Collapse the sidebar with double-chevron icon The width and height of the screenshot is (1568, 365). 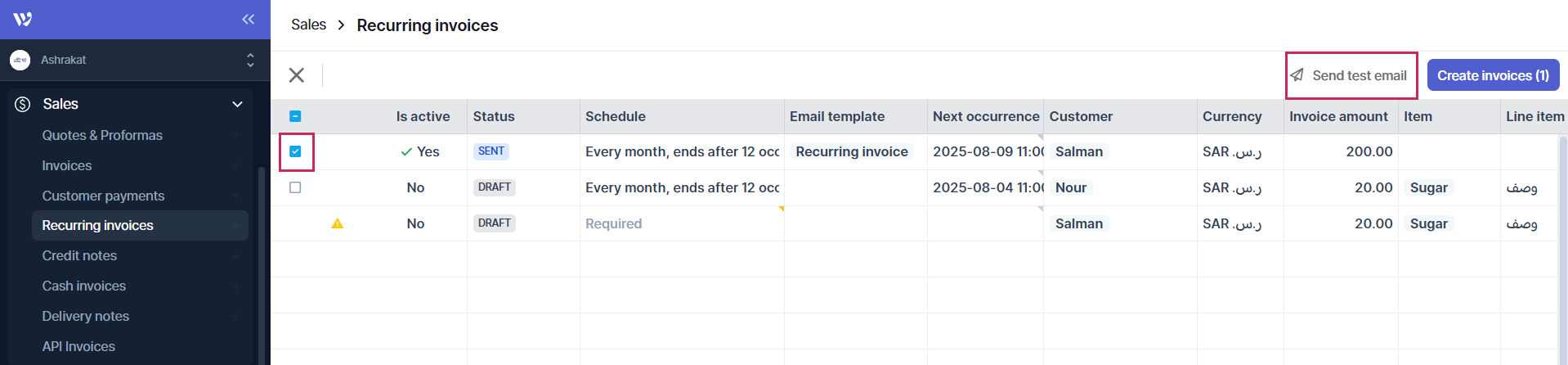pos(248,19)
